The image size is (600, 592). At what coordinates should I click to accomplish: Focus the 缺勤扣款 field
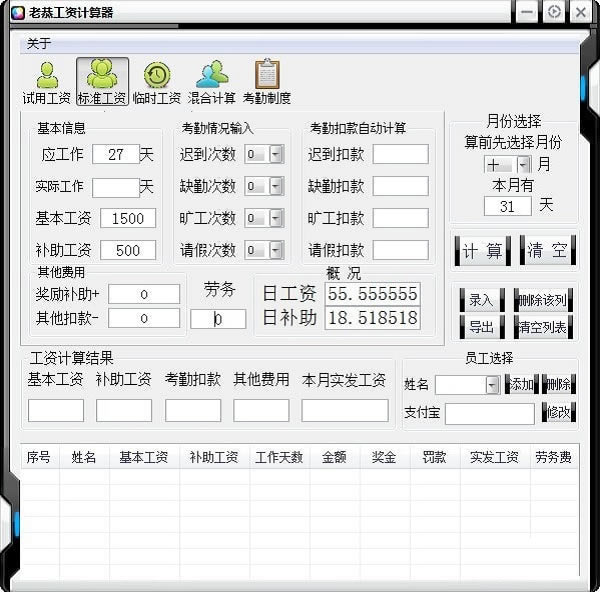click(x=401, y=186)
